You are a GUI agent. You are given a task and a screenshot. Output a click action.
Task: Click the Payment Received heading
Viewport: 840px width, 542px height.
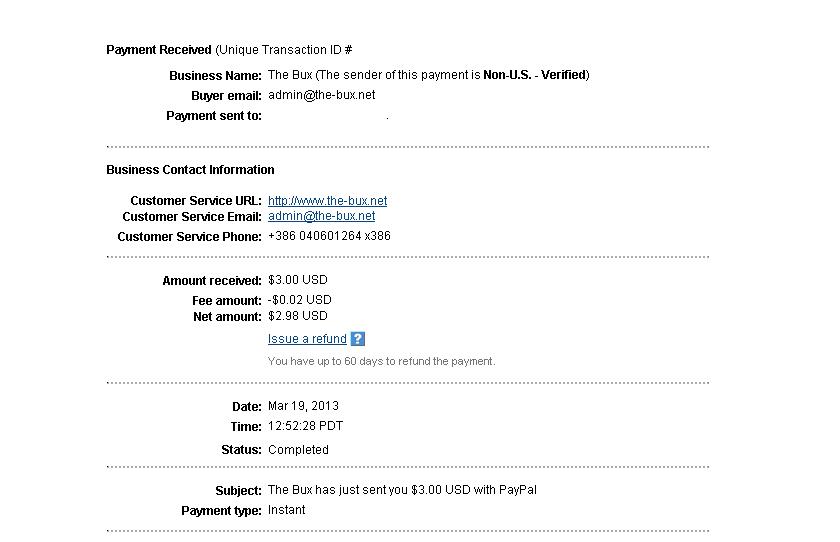click(x=159, y=50)
